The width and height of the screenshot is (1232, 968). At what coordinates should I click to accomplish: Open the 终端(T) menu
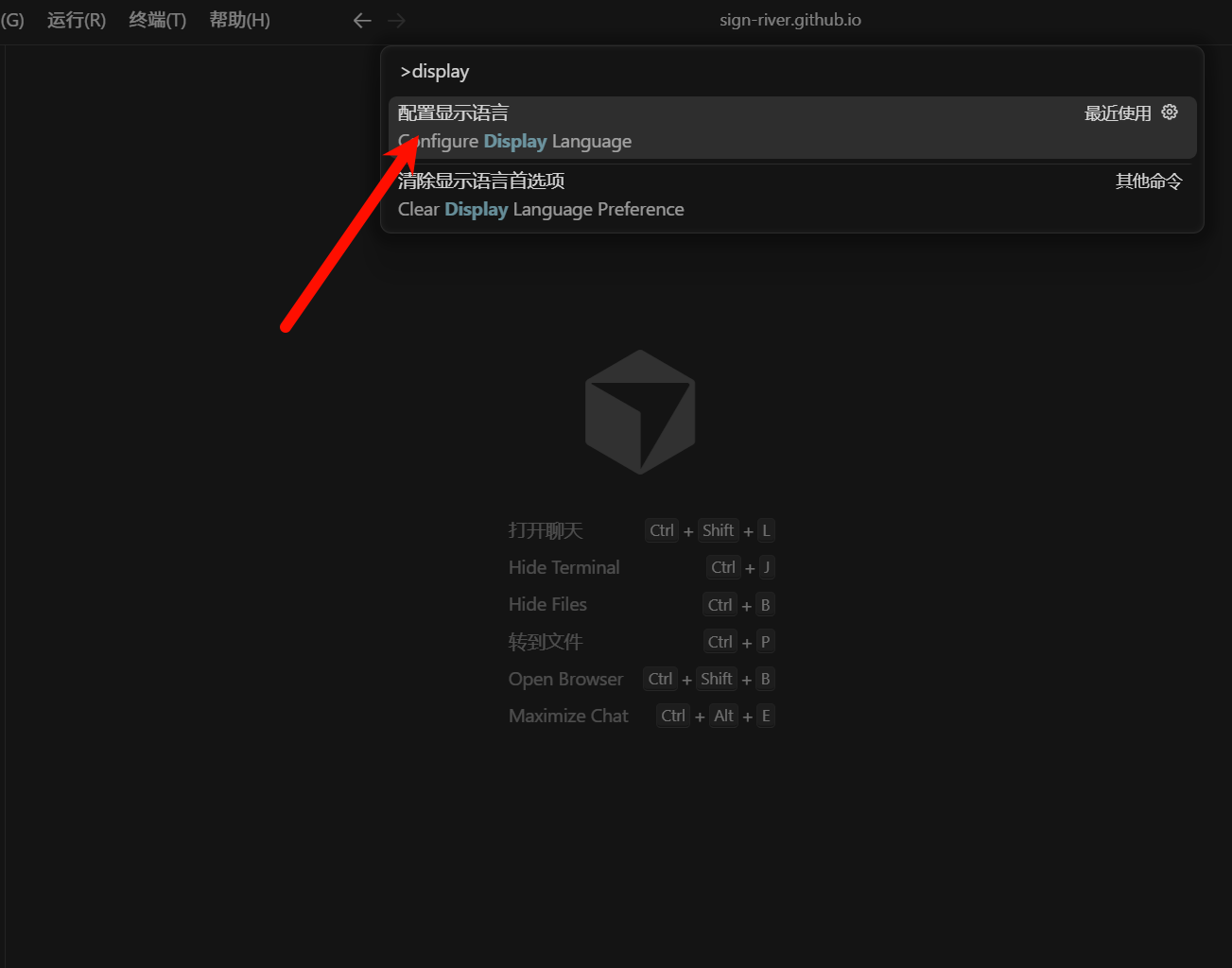[x=158, y=20]
